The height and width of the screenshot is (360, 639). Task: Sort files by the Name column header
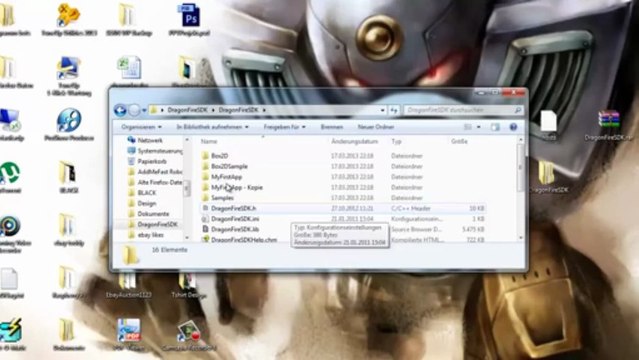tap(209, 141)
